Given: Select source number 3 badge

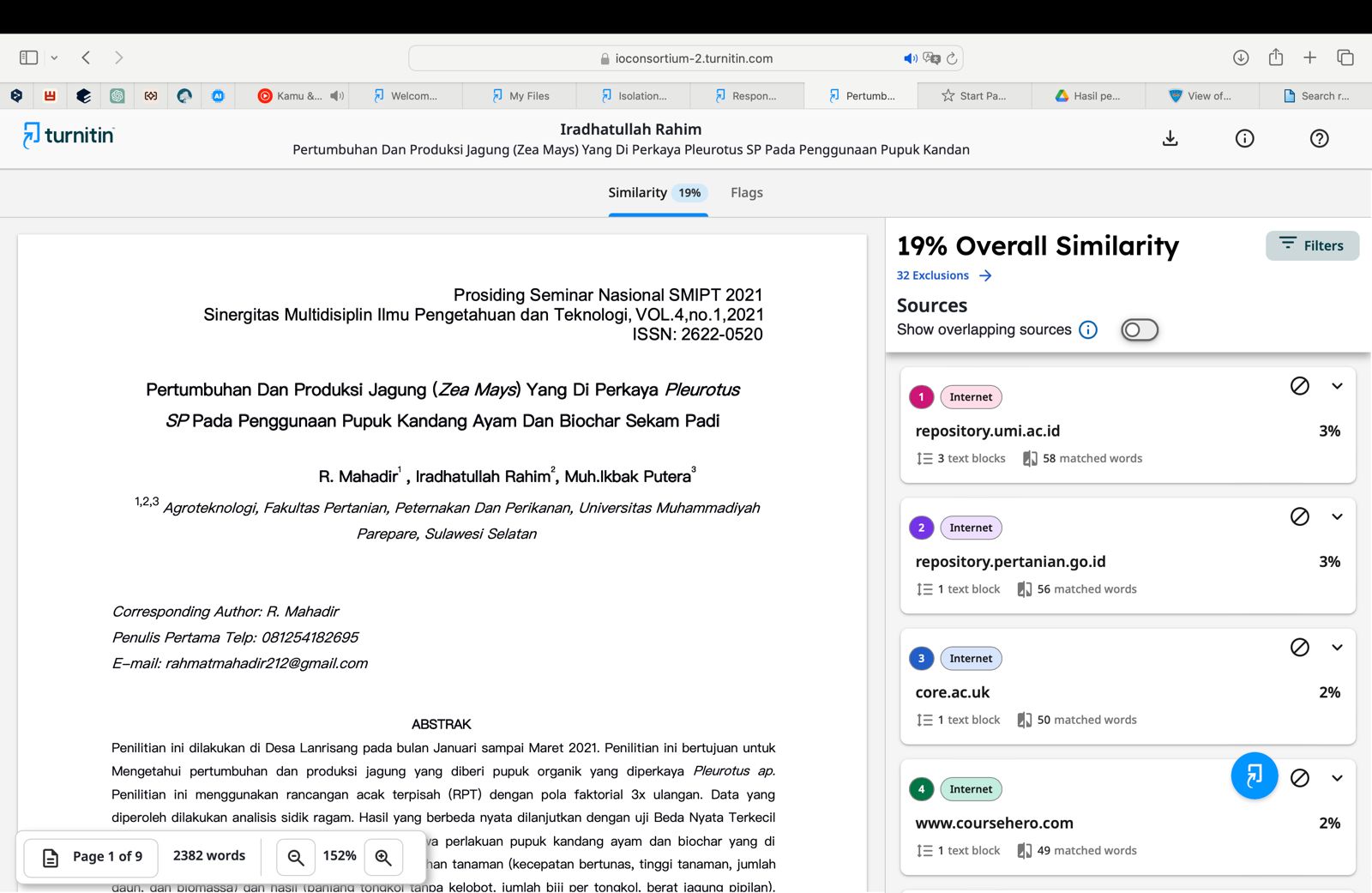Looking at the screenshot, I should [921, 659].
